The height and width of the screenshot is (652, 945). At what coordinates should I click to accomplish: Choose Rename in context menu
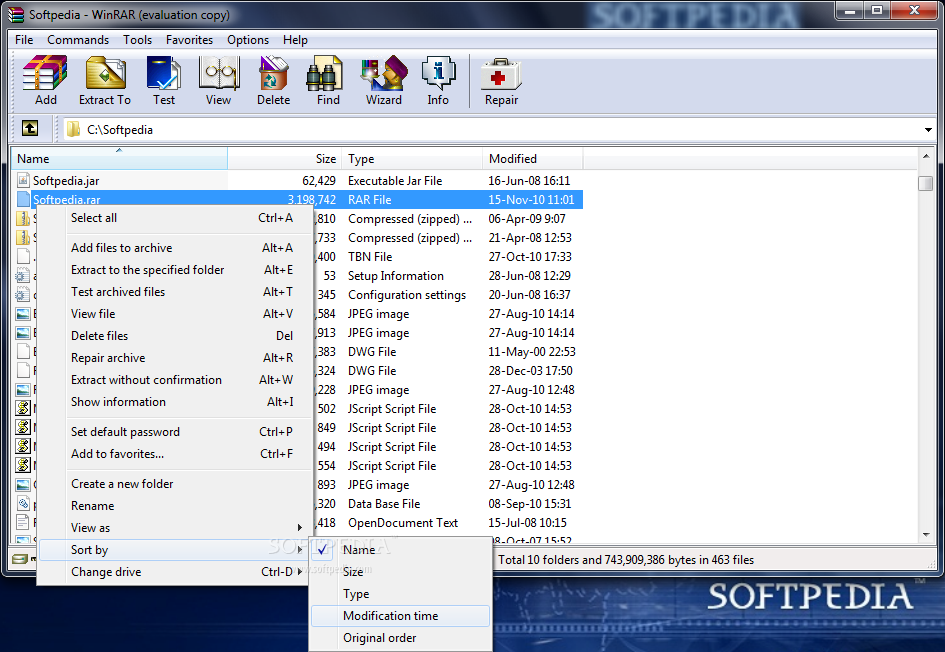tap(175, 506)
